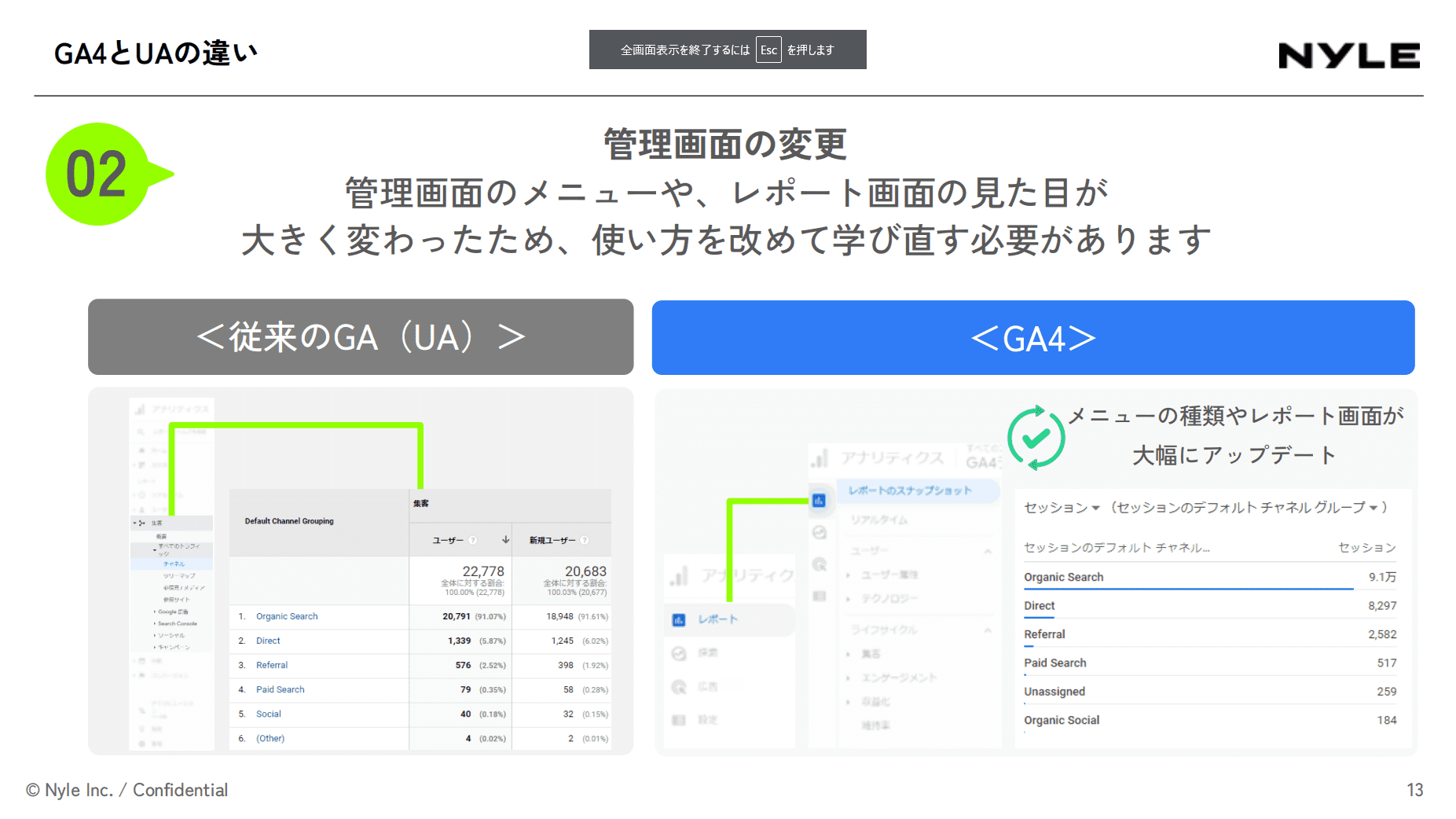Open Paid Search link in UA table
The image size is (1456, 819).
pos(280,689)
